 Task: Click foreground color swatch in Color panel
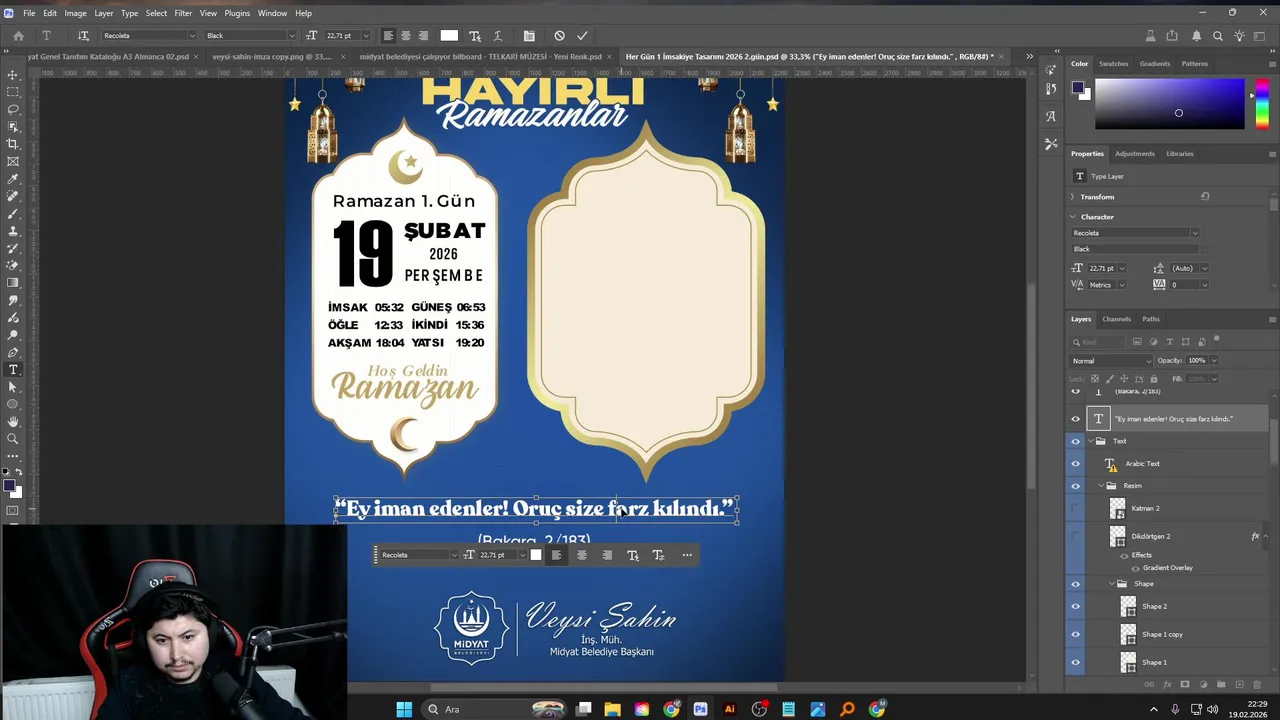[1077, 87]
